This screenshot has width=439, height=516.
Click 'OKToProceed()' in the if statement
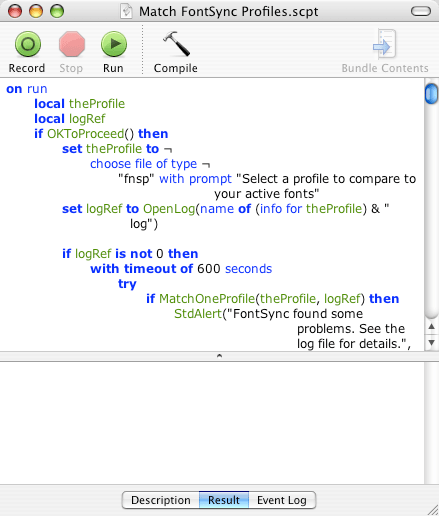(x=90, y=134)
